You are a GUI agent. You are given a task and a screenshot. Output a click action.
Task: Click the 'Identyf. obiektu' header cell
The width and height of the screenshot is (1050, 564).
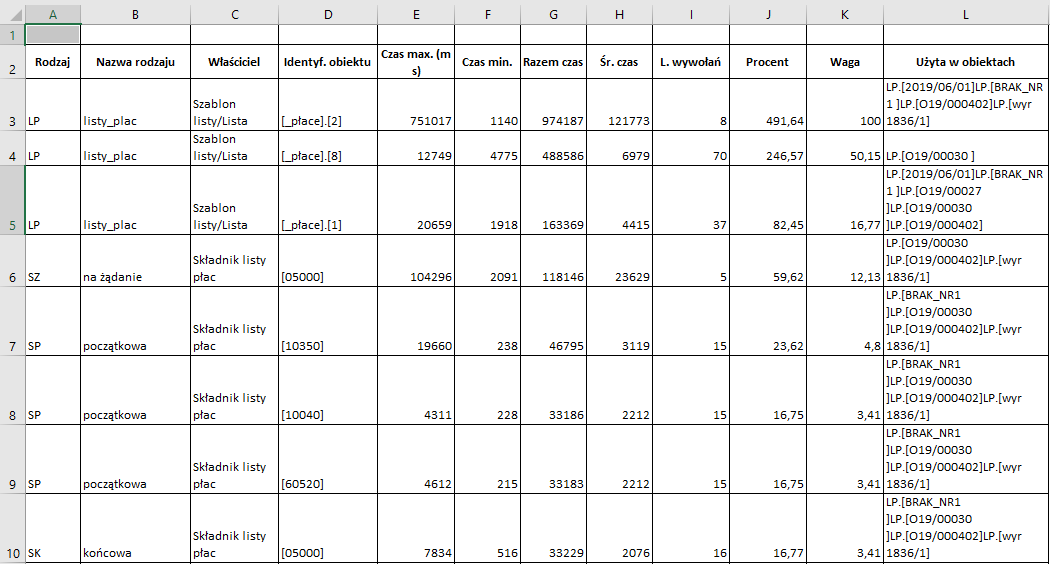[x=328, y=62]
